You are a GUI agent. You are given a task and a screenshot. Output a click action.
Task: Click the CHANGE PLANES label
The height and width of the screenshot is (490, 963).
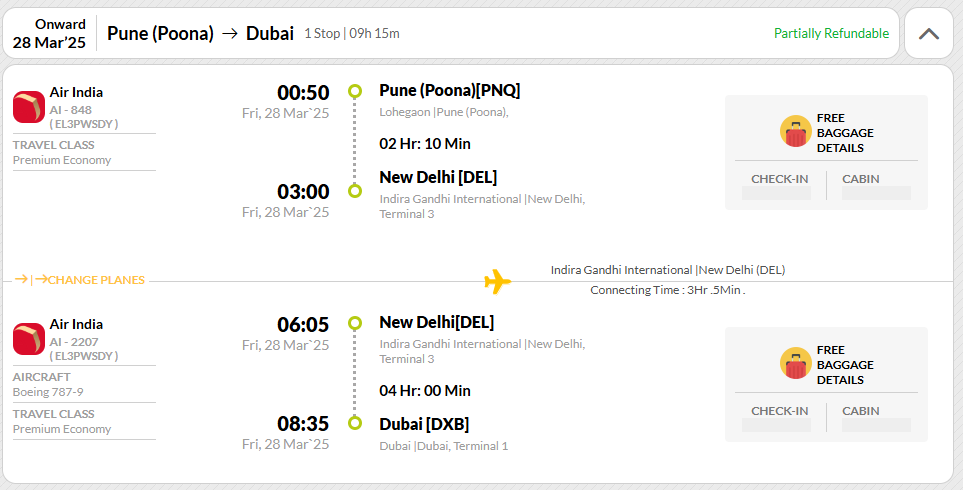click(x=96, y=280)
